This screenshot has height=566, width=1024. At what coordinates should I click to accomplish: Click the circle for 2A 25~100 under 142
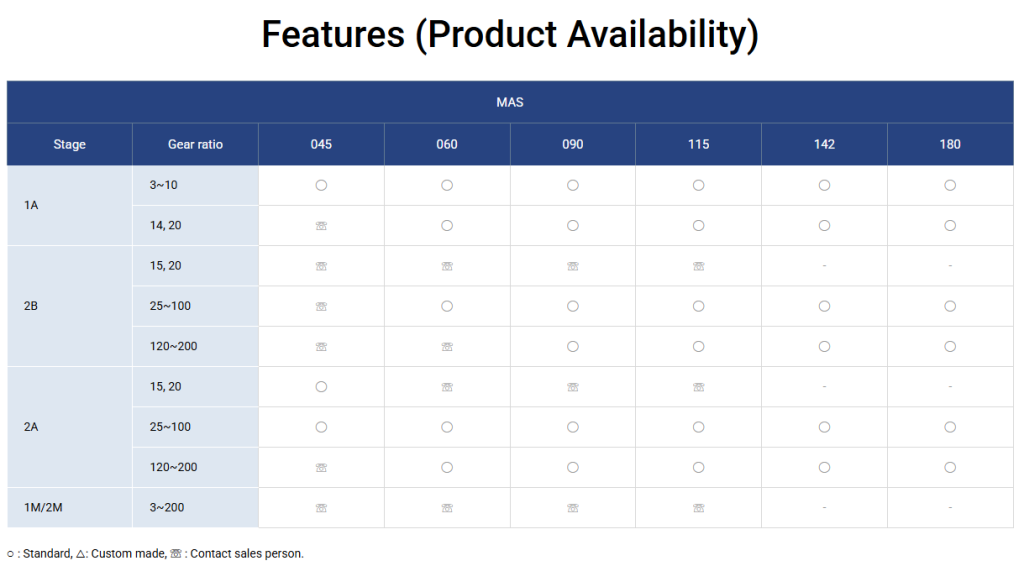(824, 427)
